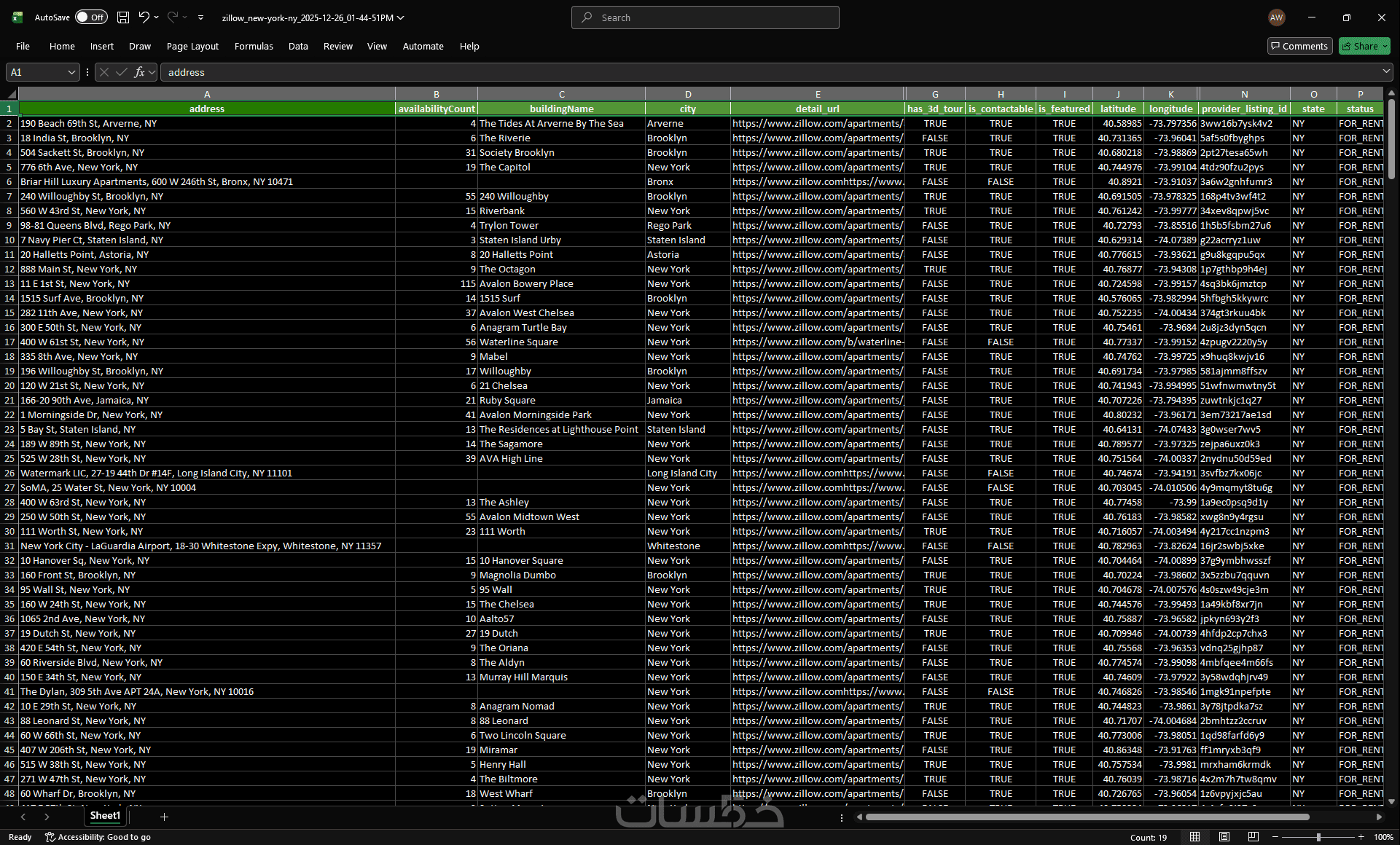Click the Comments button

click(x=1299, y=46)
